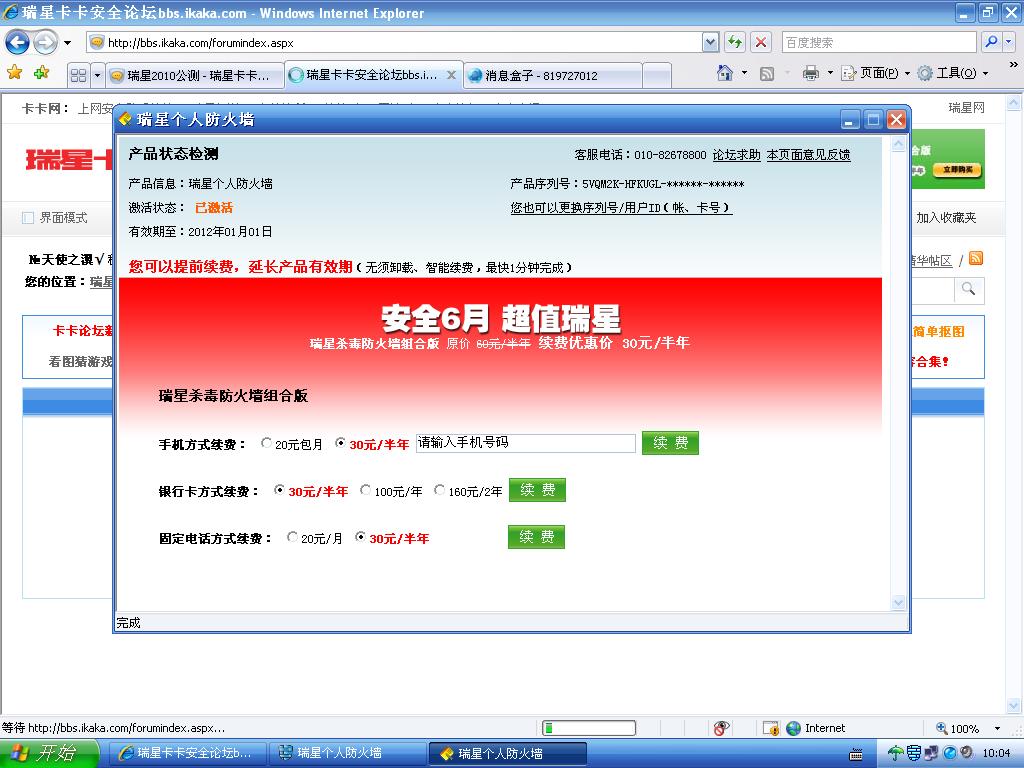Switch to the 瑞星2010公测 tab

click(x=195, y=75)
